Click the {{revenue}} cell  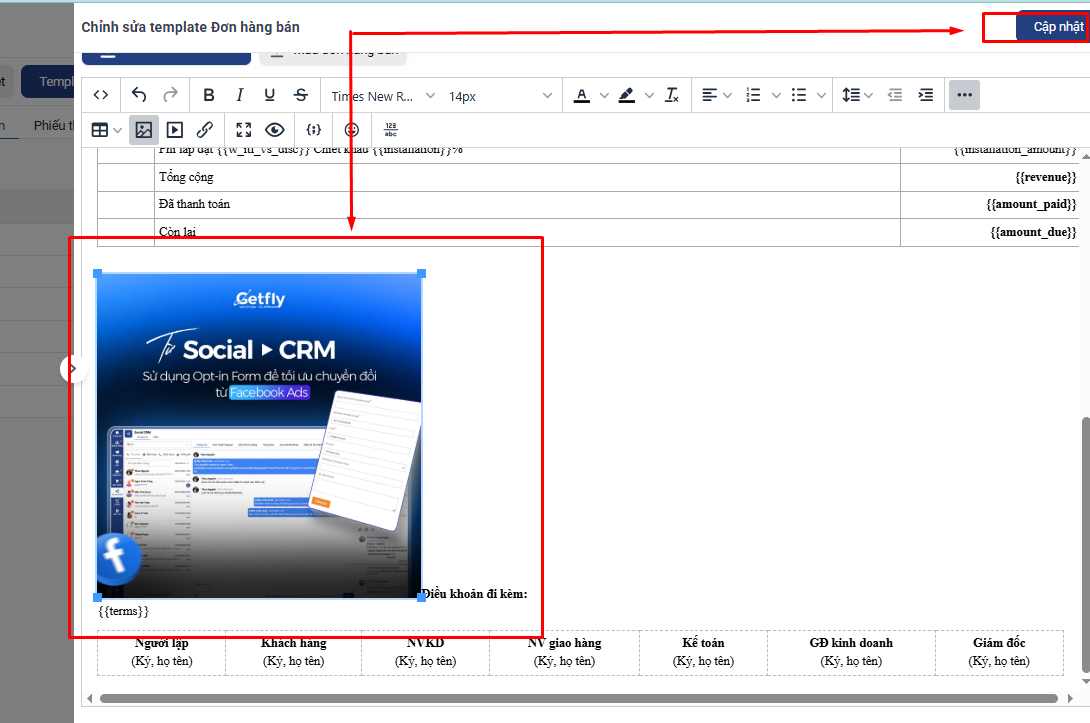click(x=989, y=177)
